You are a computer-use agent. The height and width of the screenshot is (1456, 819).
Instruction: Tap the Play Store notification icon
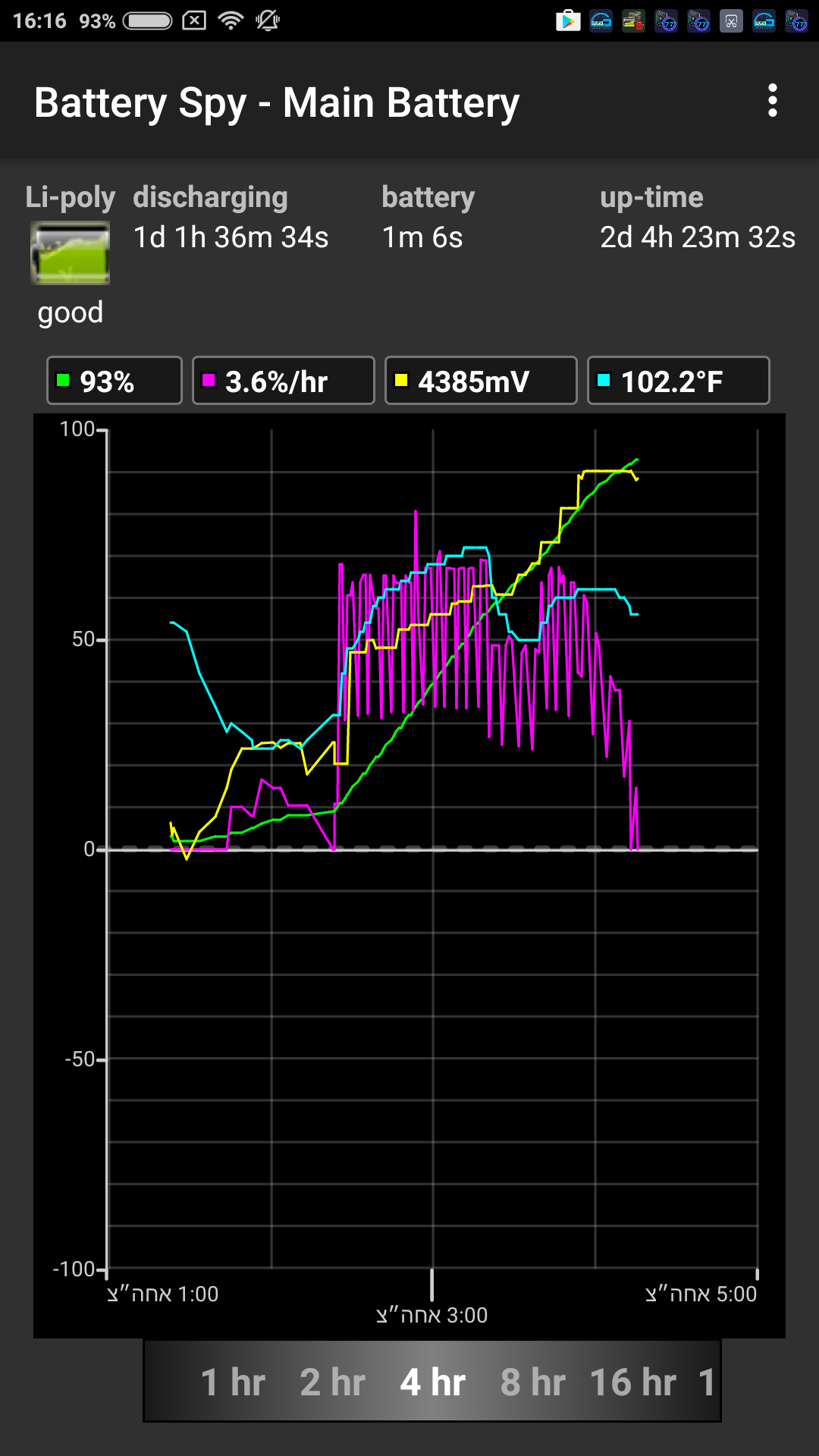point(567,20)
